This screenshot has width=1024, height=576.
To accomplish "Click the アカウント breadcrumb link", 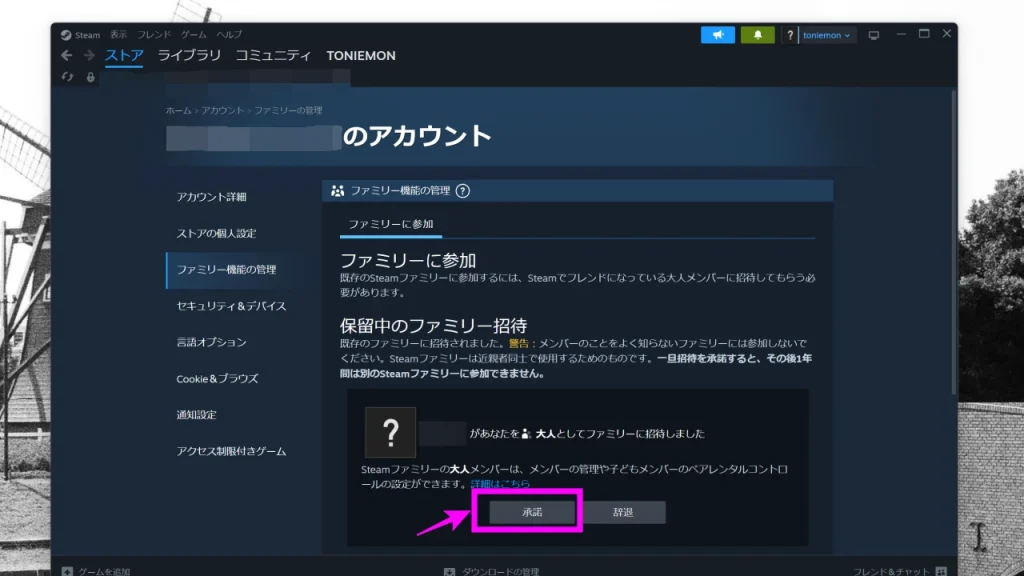I will point(223,110).
